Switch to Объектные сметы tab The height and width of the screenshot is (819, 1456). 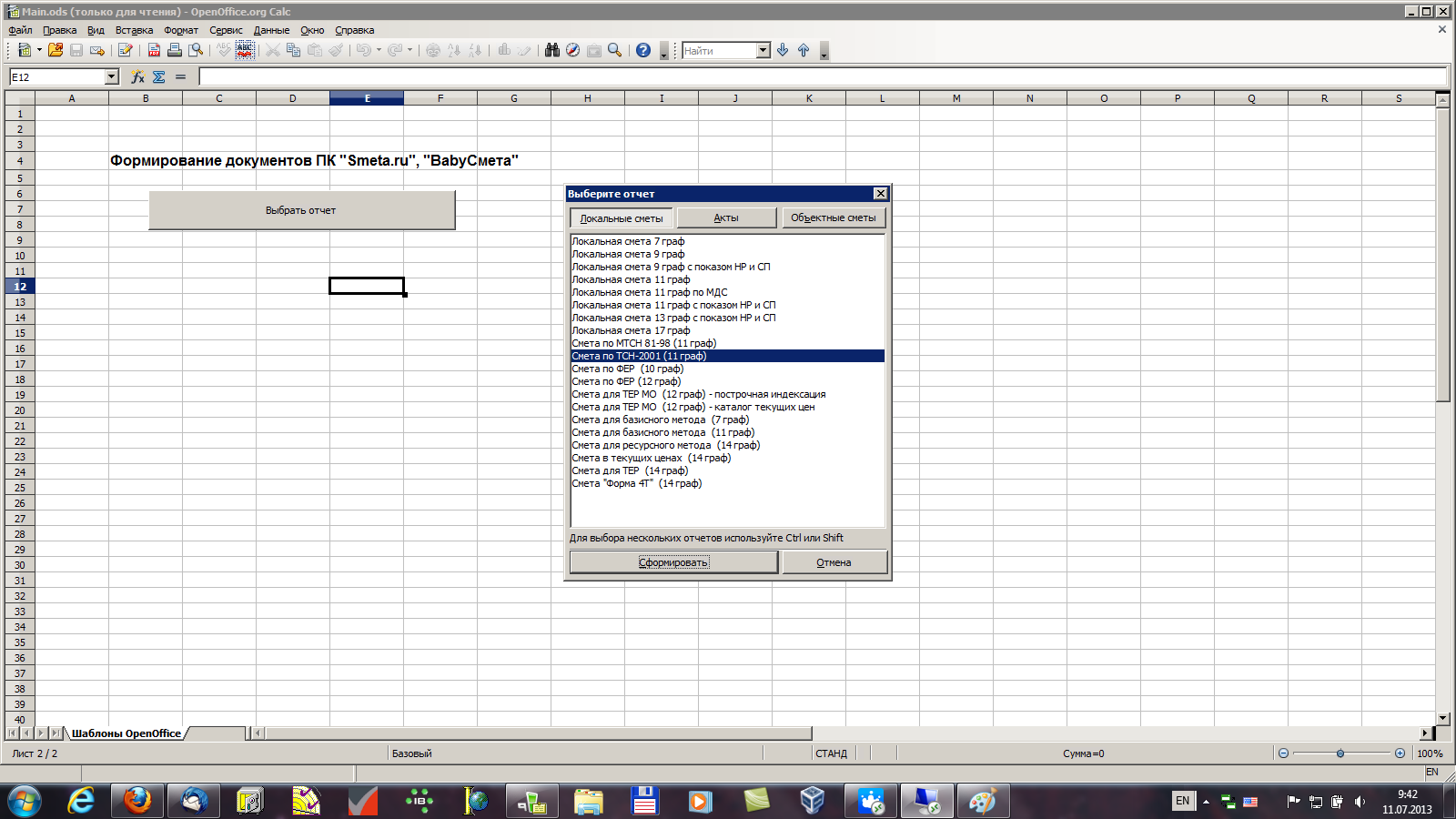[x=834, y=218]
